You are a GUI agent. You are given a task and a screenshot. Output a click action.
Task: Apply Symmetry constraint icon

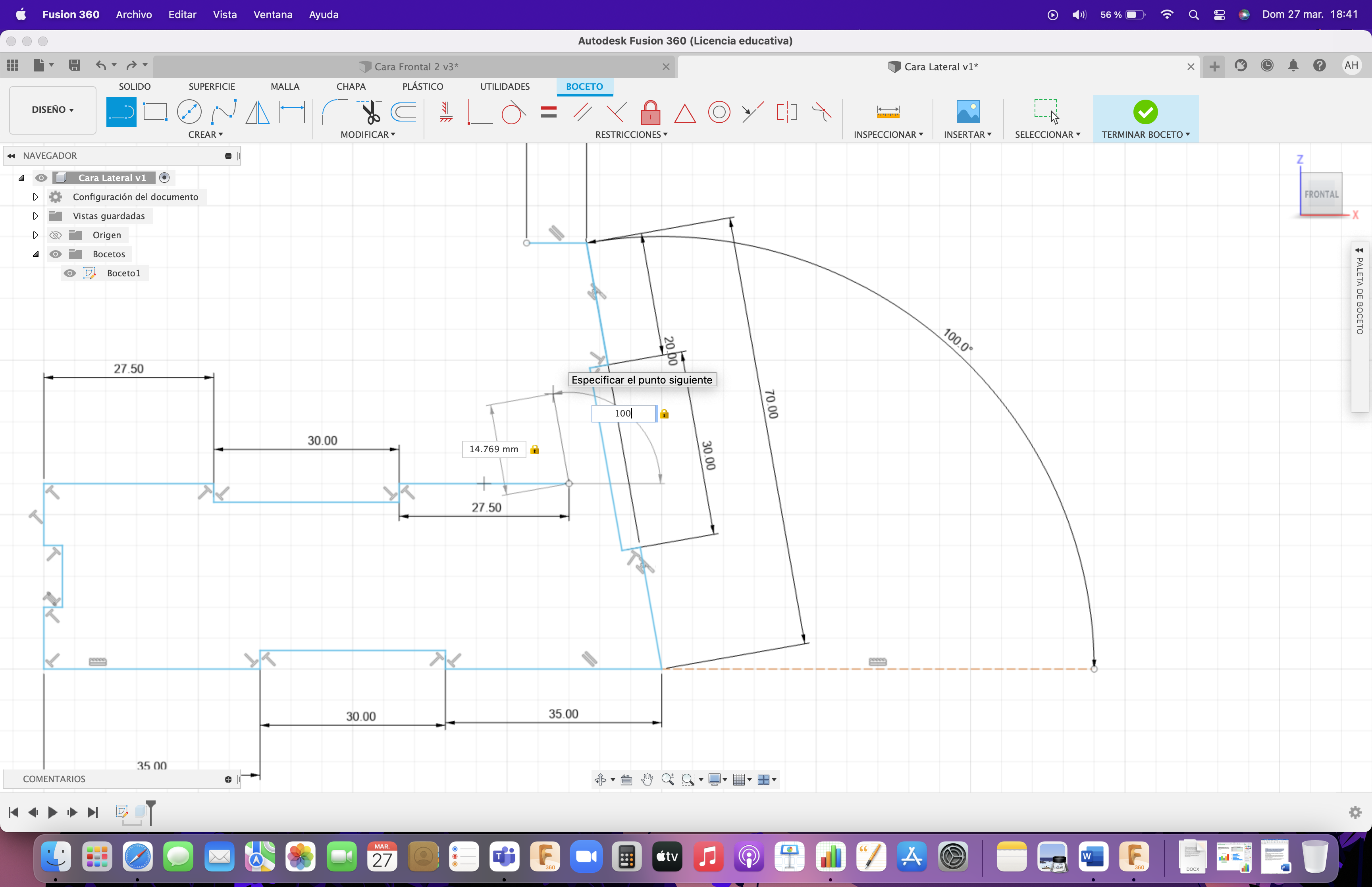pyautogui.click(x=787, y=112)
